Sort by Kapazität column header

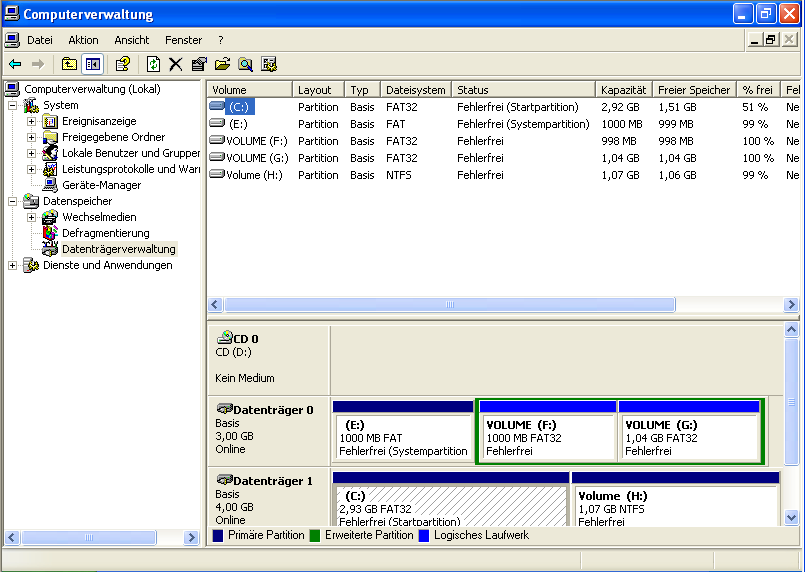pos(624,90)
